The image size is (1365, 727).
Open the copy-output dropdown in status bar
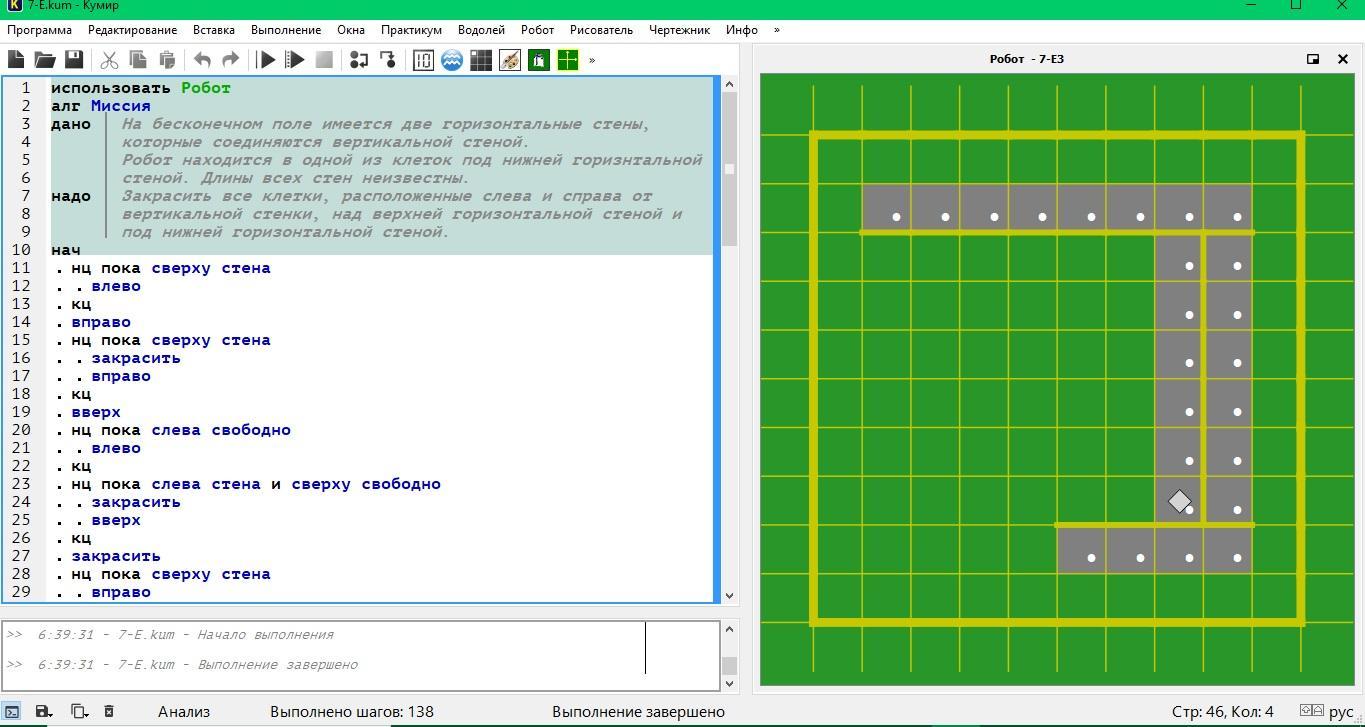click(78, 712)
